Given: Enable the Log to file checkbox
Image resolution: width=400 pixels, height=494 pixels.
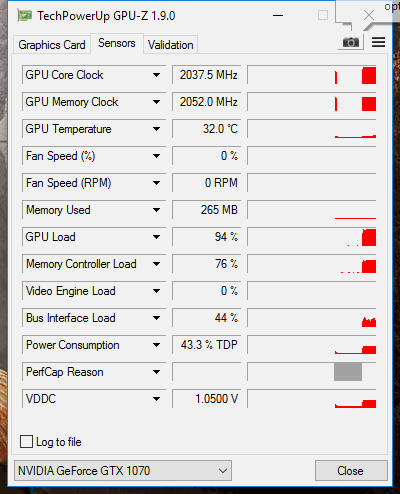Looking at the screenshot, I should pyautogui.click(x=26, y=441).
